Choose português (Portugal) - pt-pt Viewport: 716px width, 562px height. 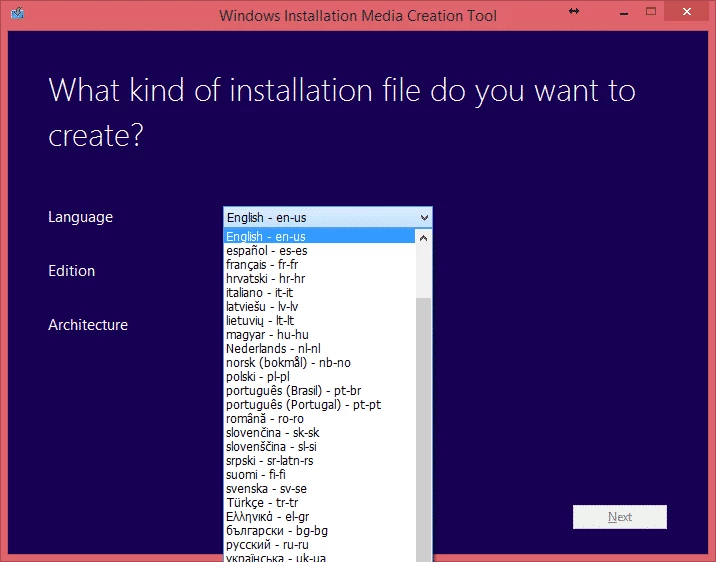pos(303,404)
